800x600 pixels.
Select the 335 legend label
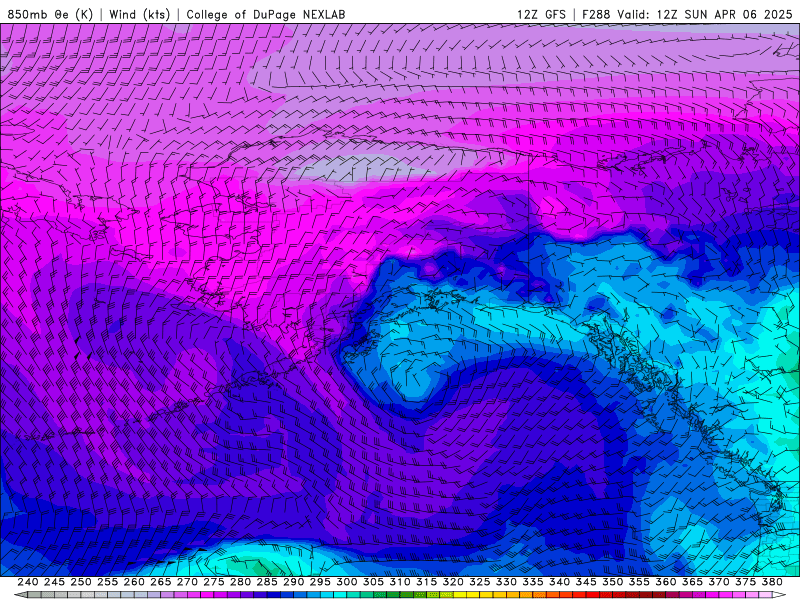tap(533, 582)
